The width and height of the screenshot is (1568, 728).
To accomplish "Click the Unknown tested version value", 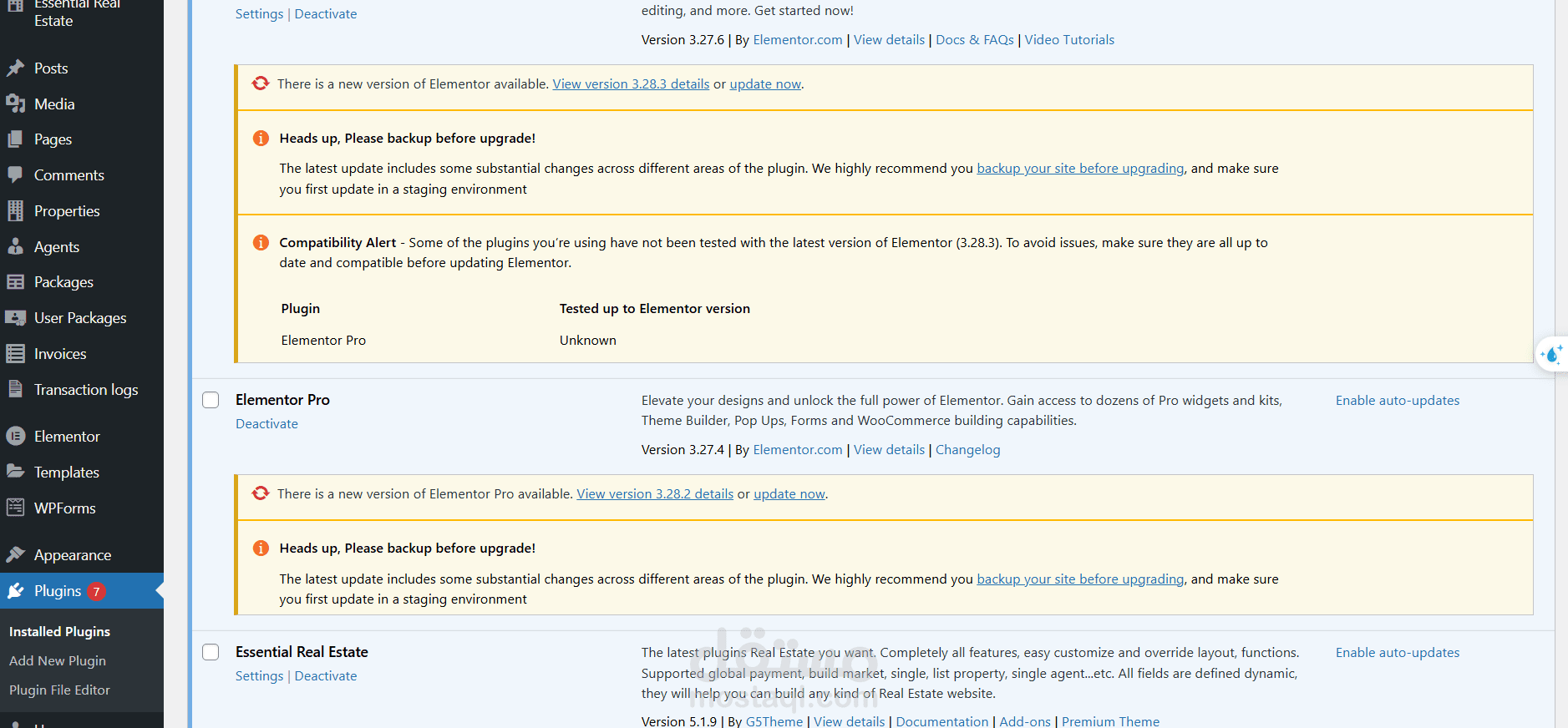I will tap(588, 341).
